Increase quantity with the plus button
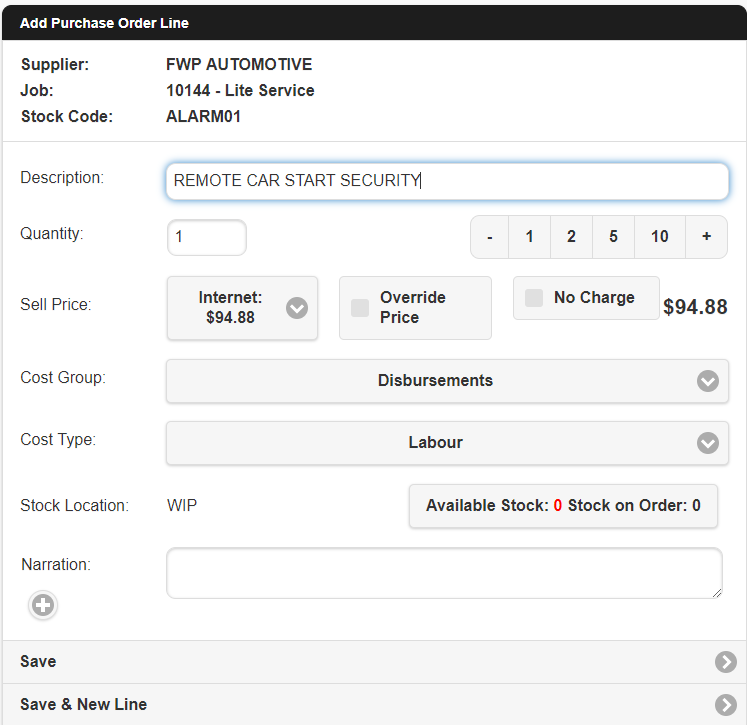Image resolution: width=747 pixels, height=725 pixels. coord(706,237)
